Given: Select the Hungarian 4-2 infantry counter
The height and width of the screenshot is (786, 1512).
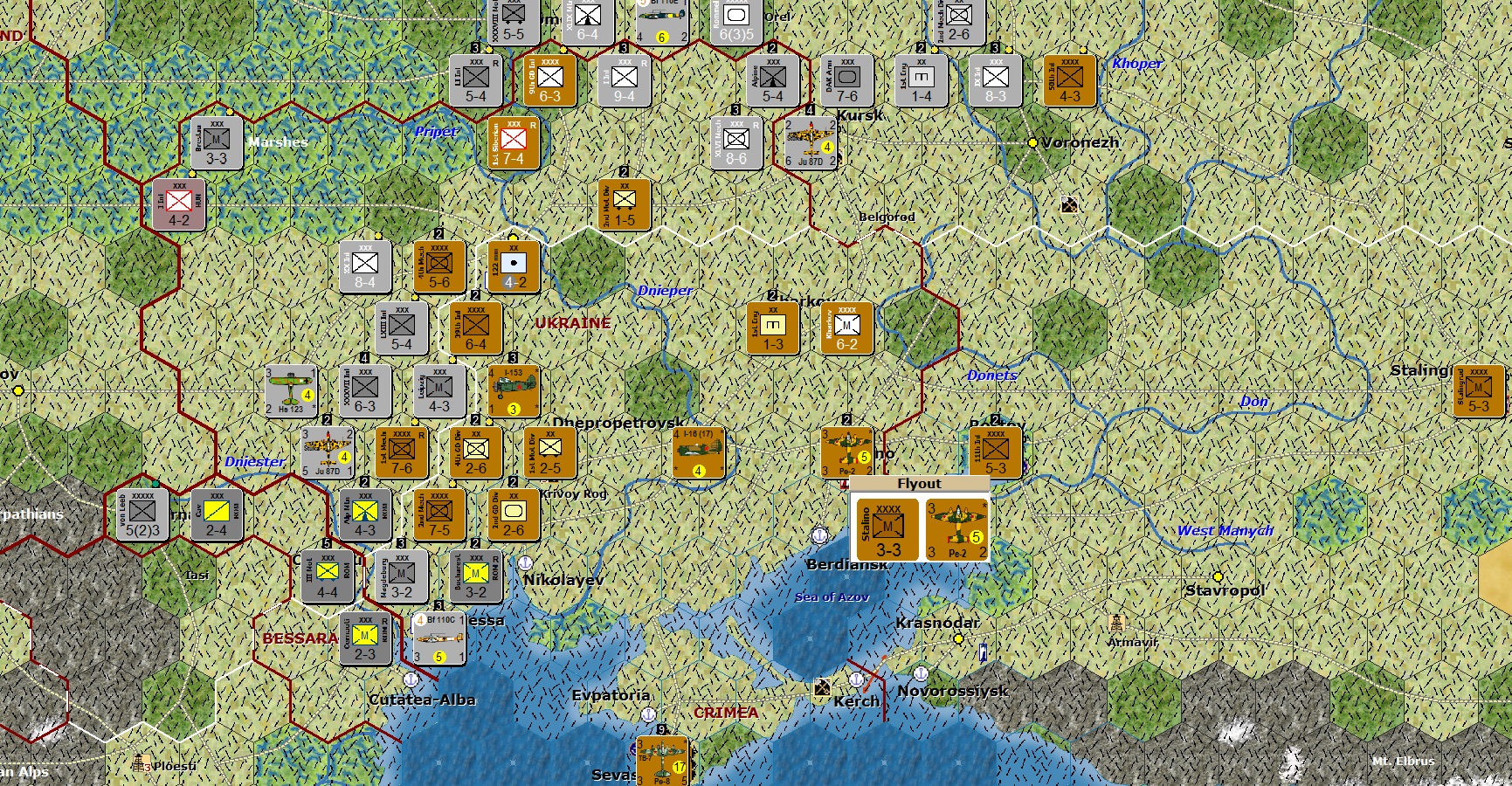Looking at the screenshot, I should pyautogui.click(x=179, y=204).
